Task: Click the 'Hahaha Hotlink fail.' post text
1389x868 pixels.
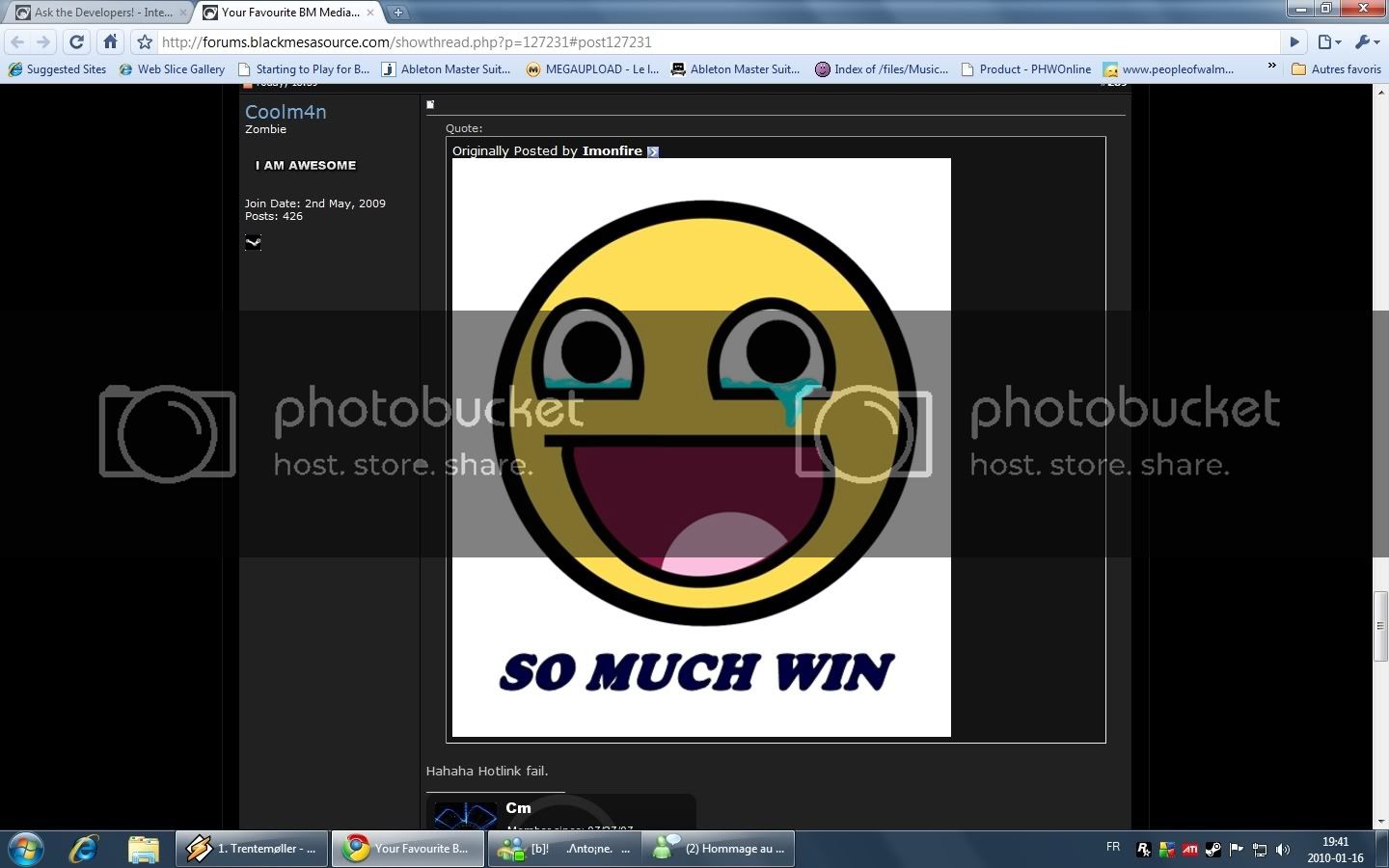Action: [487, 772]
